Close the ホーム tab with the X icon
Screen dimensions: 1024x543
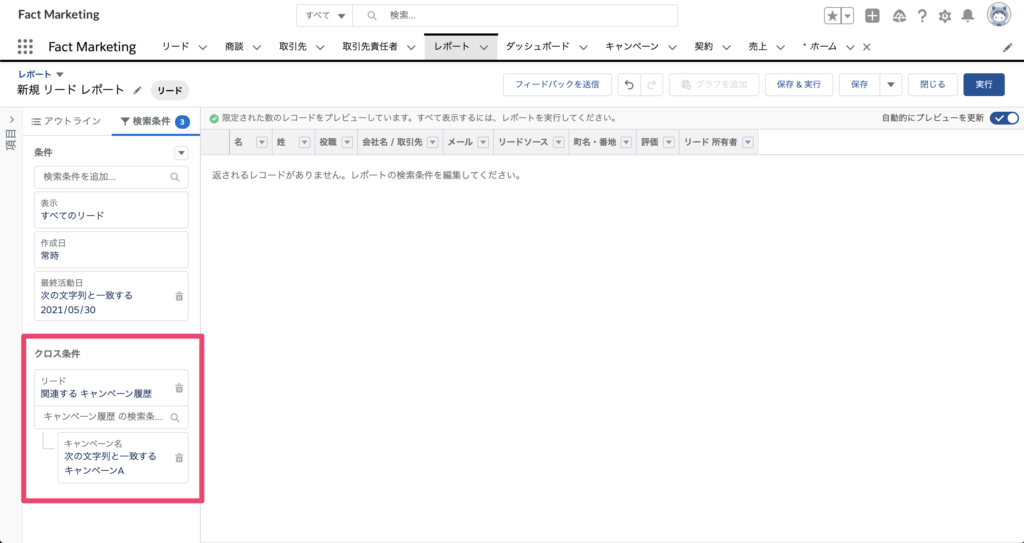coord(867,47)
